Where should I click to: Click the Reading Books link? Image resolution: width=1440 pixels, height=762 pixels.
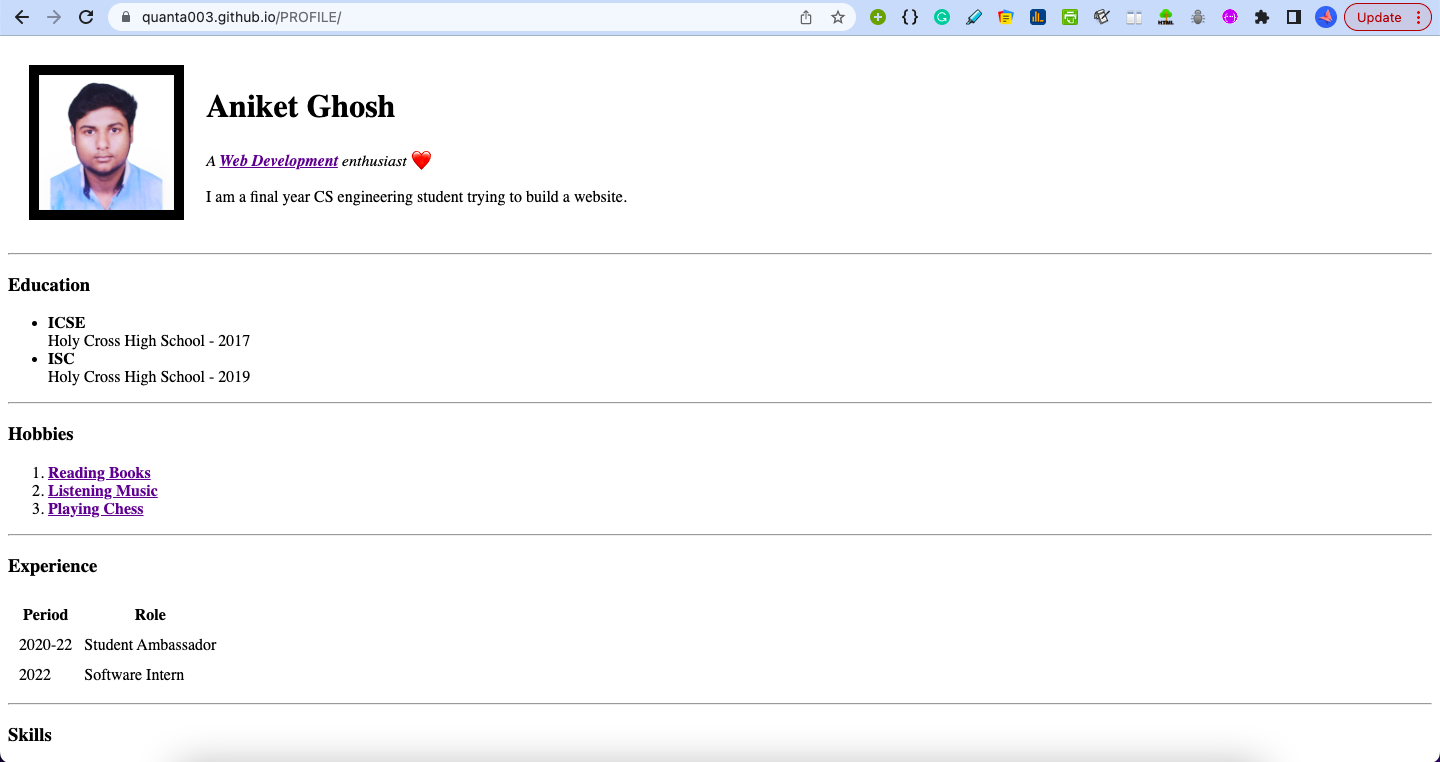click(x=99, y=472)
